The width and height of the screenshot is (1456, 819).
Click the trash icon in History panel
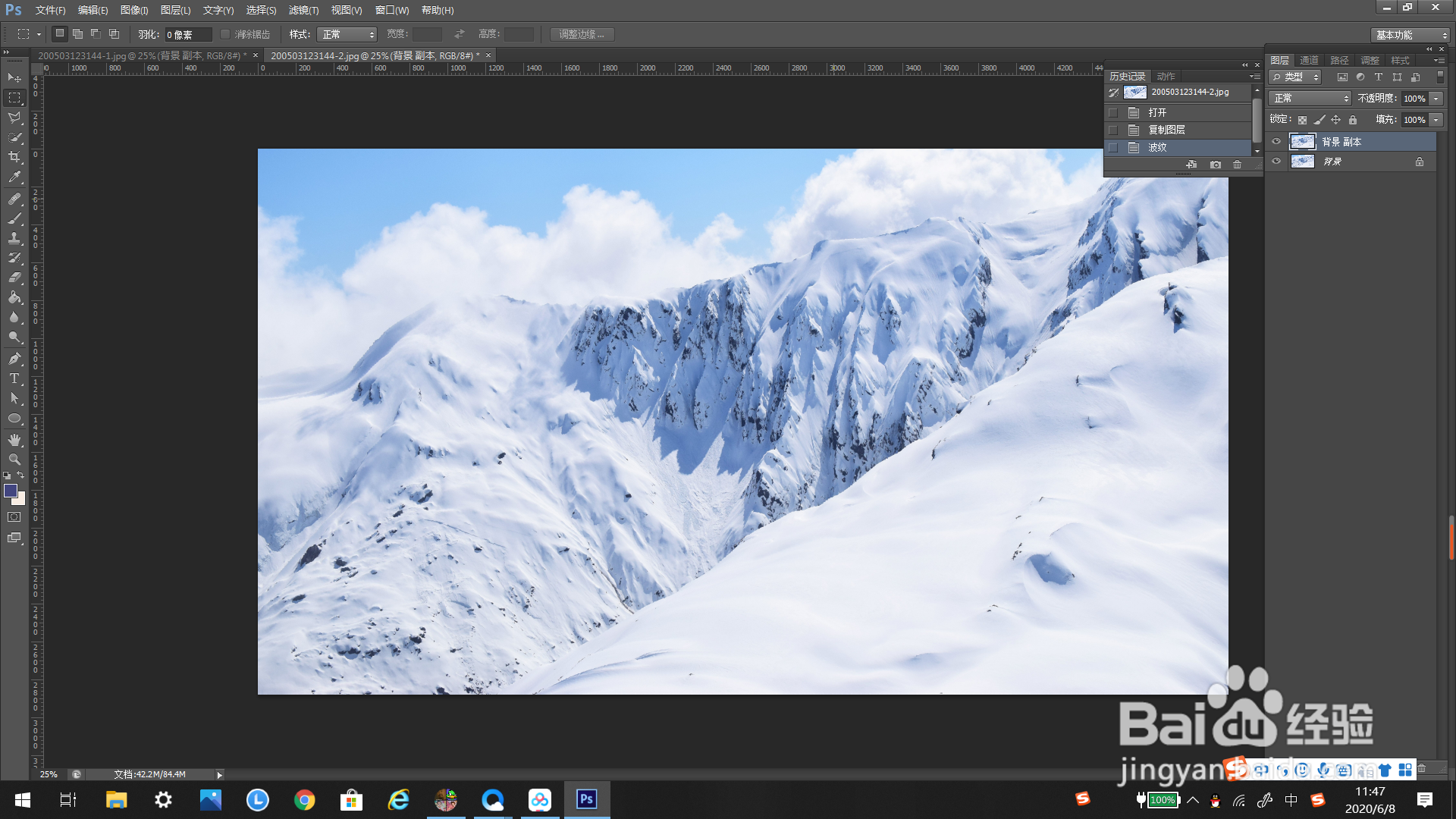coord(1237,165)
